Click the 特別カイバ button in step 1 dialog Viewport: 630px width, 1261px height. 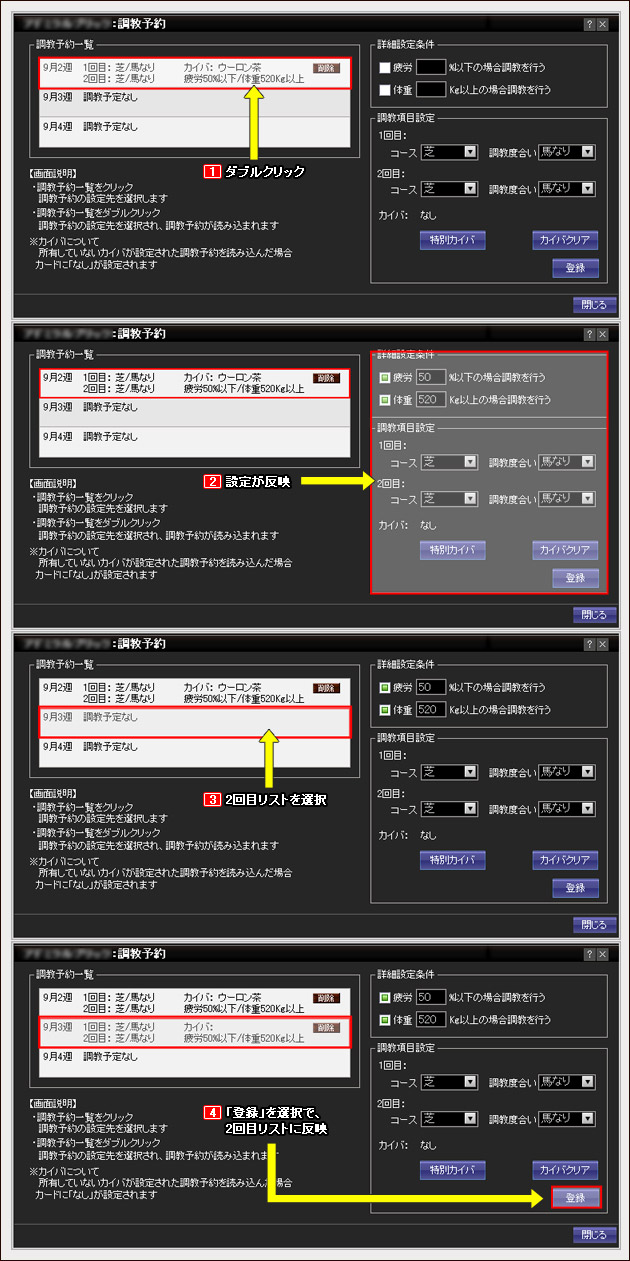click(452, 241)
